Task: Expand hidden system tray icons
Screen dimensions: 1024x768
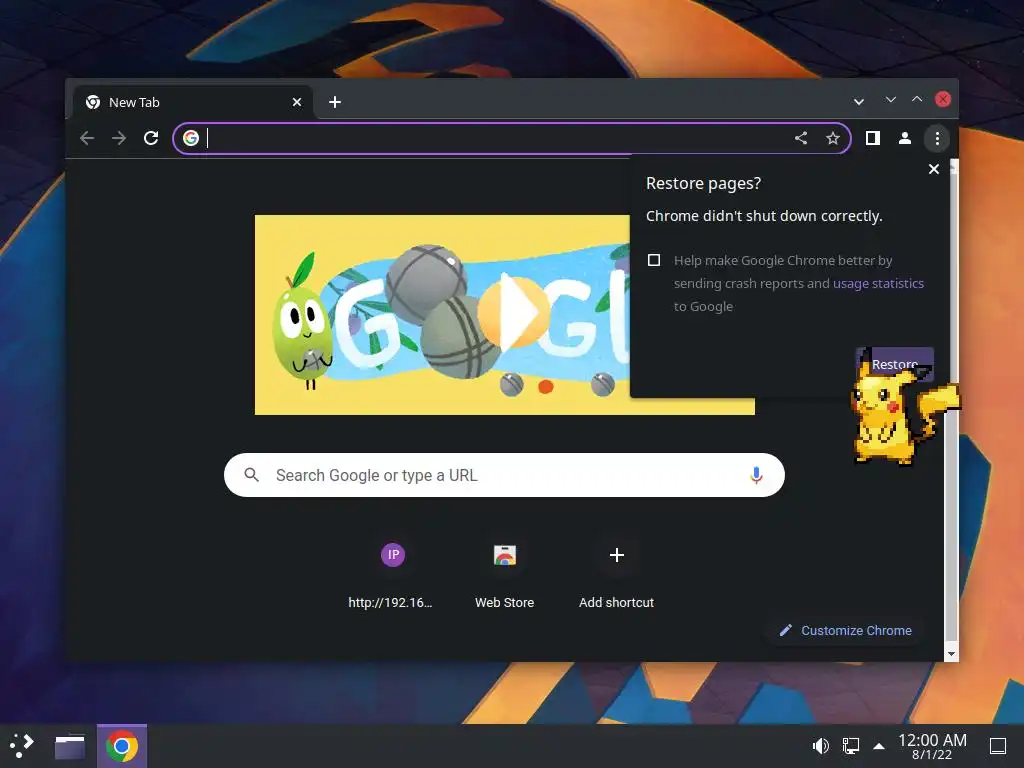Action: [x=879, y=746]
